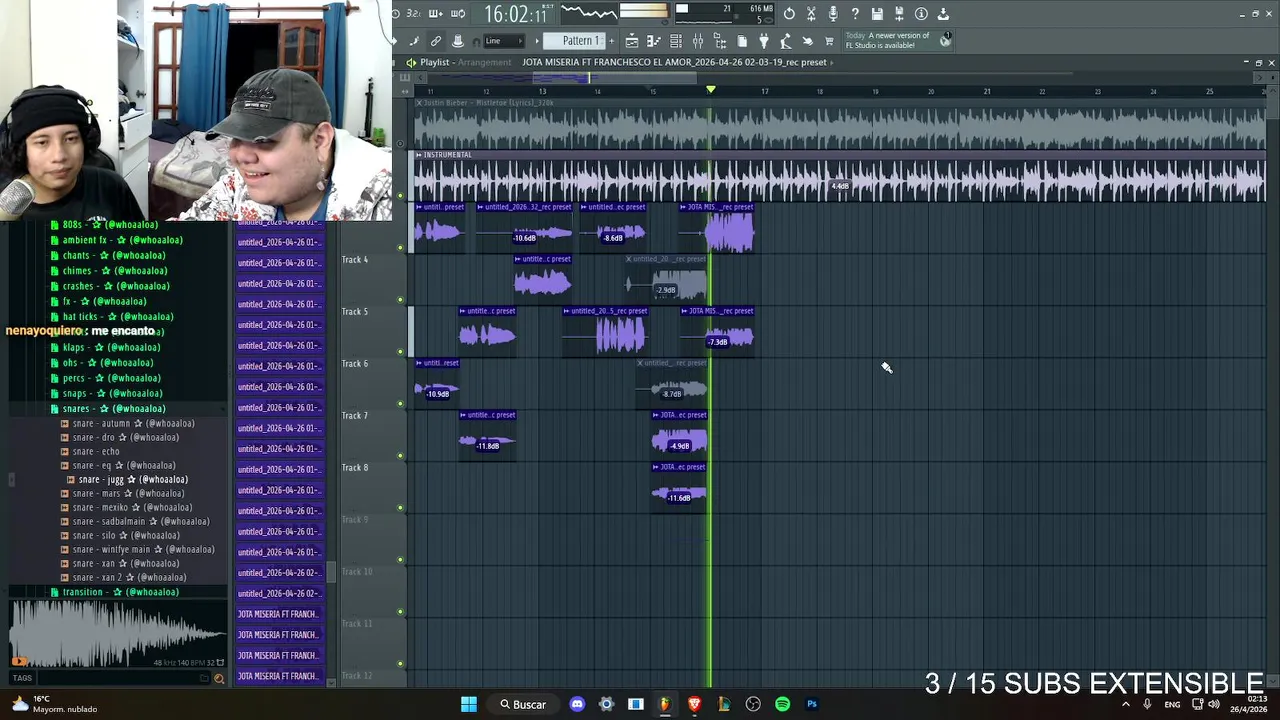This screenshot has height=720, width=1280.
Task: Open the Piano roll view icon
Action: [654, 41]
